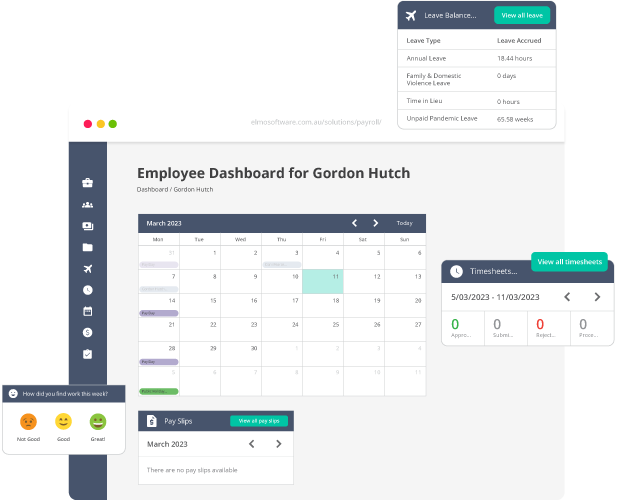Go to next month in calendar header
Screen dimensions: 620x500
pyautogui.click(x=376, y=223)
